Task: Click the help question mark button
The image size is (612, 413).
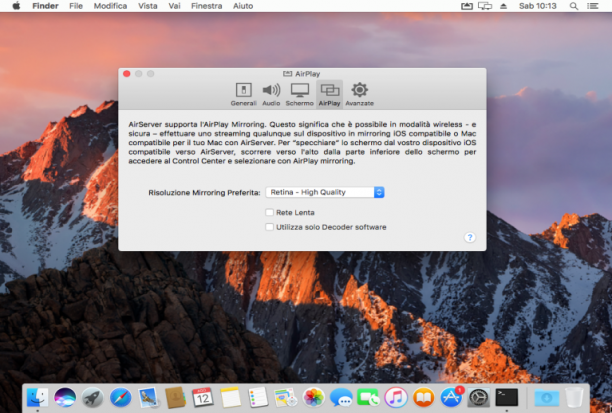Action: (470, 237)
